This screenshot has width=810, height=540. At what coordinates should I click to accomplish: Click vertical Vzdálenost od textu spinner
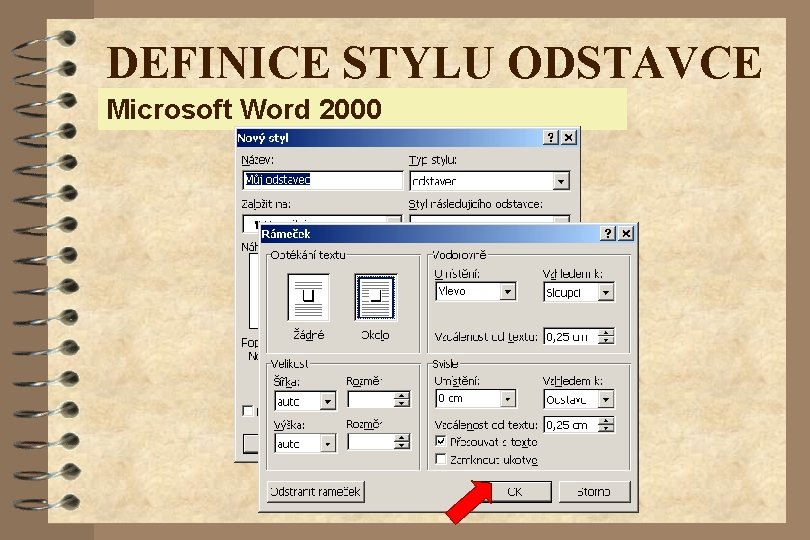tap(606, 425)
